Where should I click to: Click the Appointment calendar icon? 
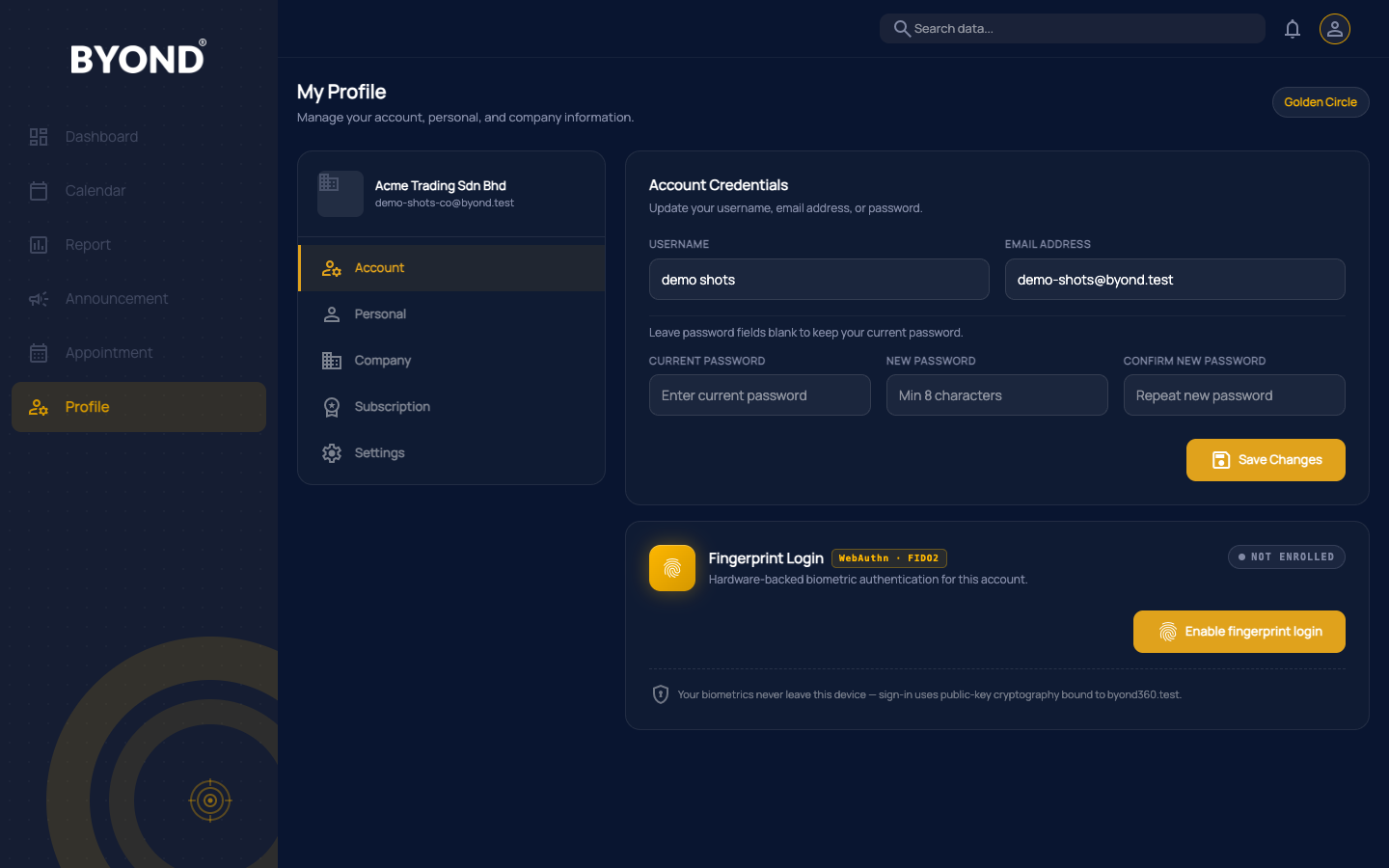click(x=39, y=353)
